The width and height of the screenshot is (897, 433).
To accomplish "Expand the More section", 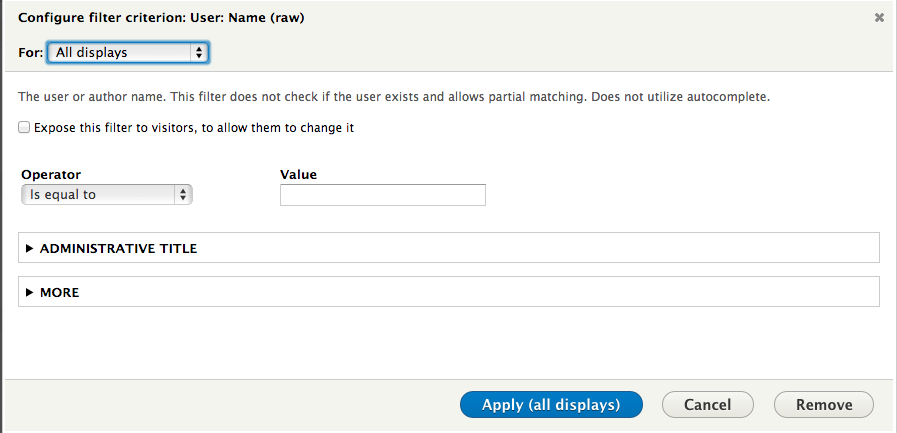I will coord(59,292).
